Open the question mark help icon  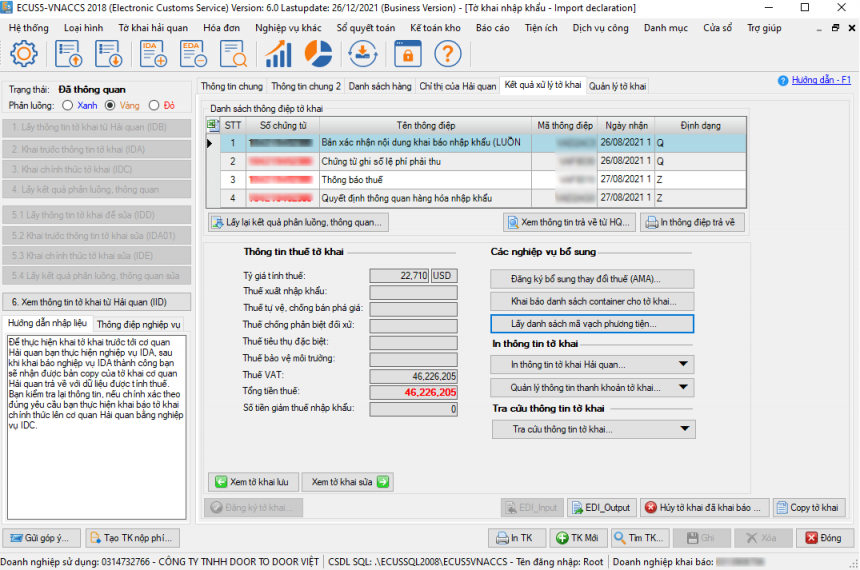tap(448, 54)
